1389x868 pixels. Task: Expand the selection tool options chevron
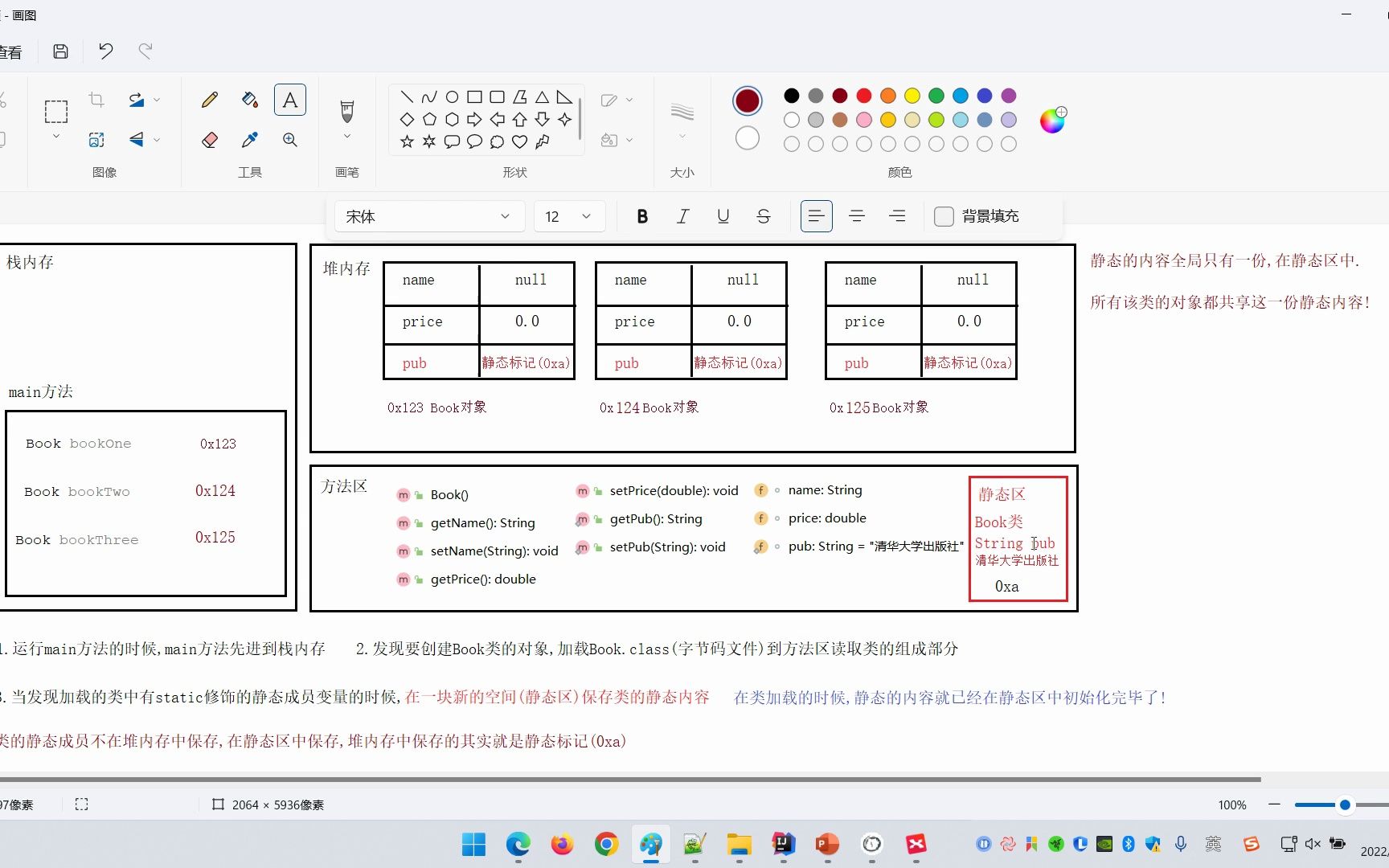56,137
